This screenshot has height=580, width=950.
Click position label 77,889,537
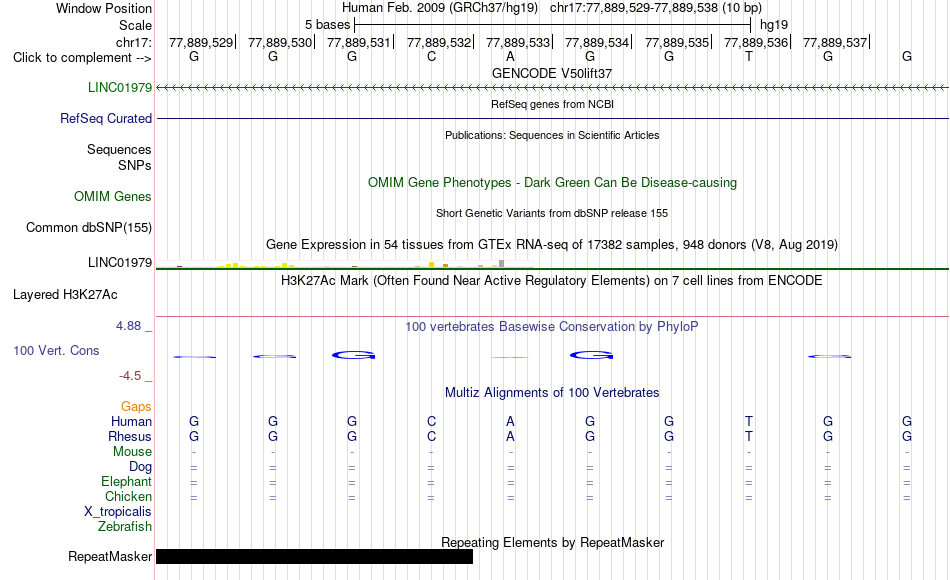[835, 42]
